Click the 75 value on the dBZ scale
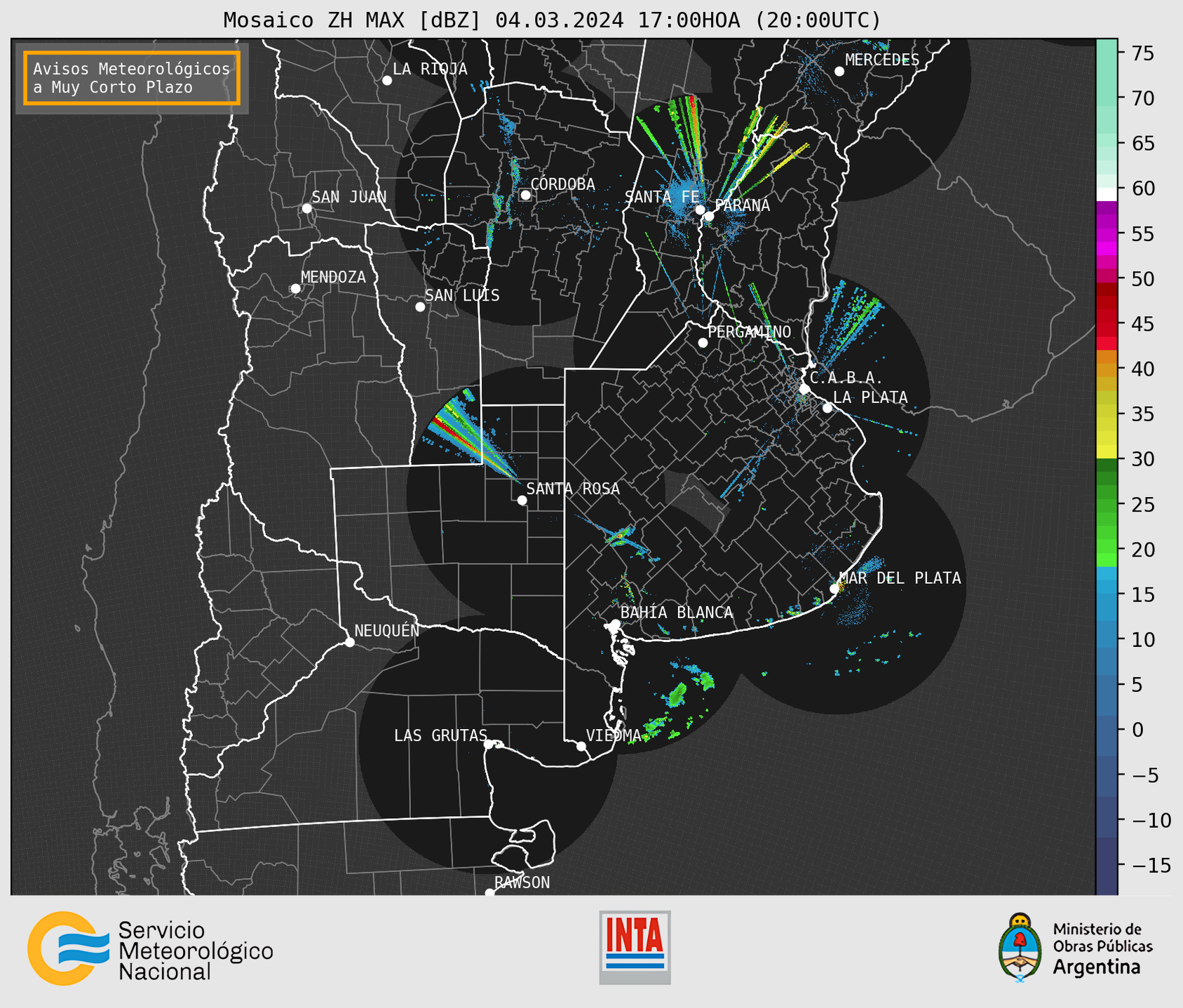Image resolution: width=1183 pixels, height=1008 pixels. click(1142, 53)
